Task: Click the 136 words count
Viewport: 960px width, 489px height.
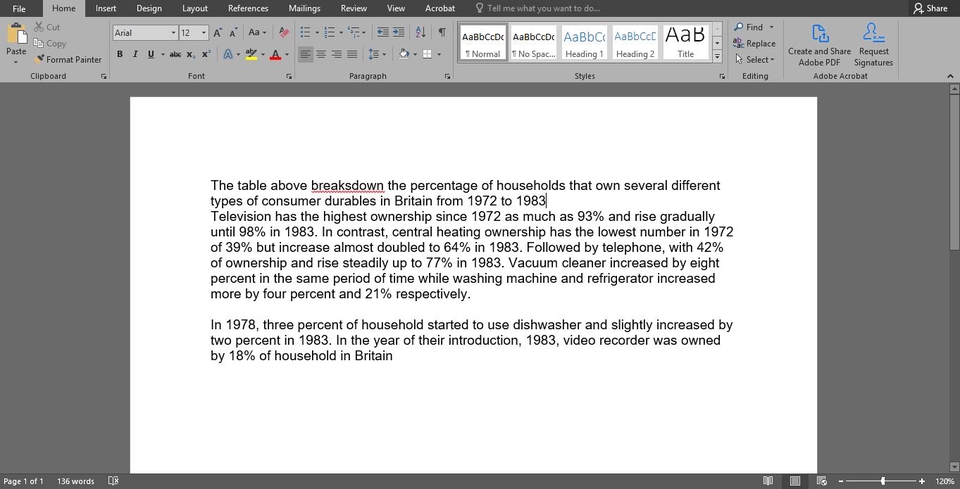Action: pyautogui.click(x=75, y=481)
